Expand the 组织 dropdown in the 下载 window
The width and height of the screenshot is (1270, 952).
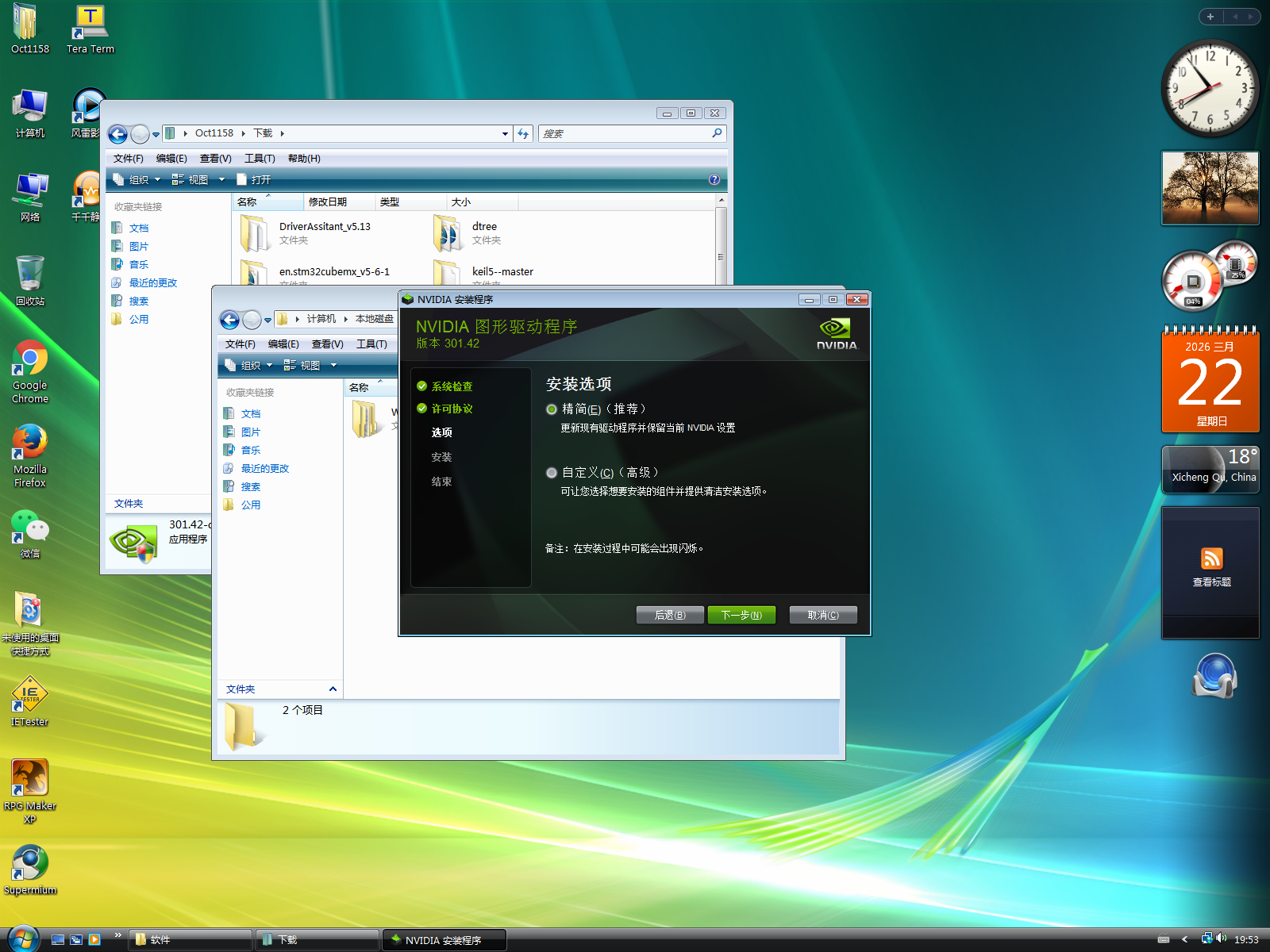coord(138,179)
